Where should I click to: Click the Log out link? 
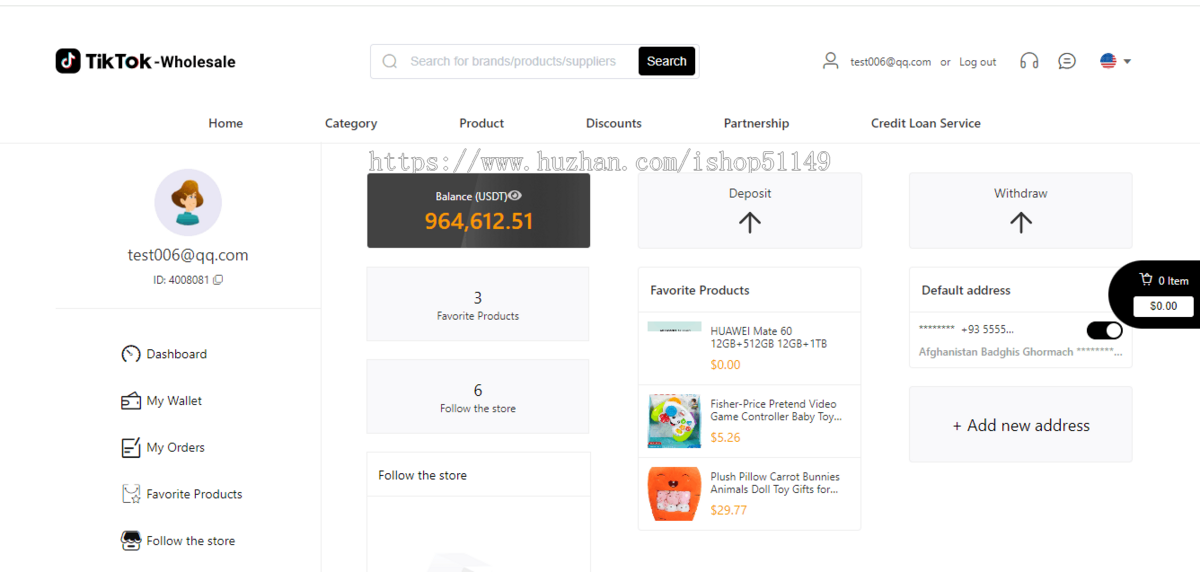pyautogui.click(x=978, y=62)
